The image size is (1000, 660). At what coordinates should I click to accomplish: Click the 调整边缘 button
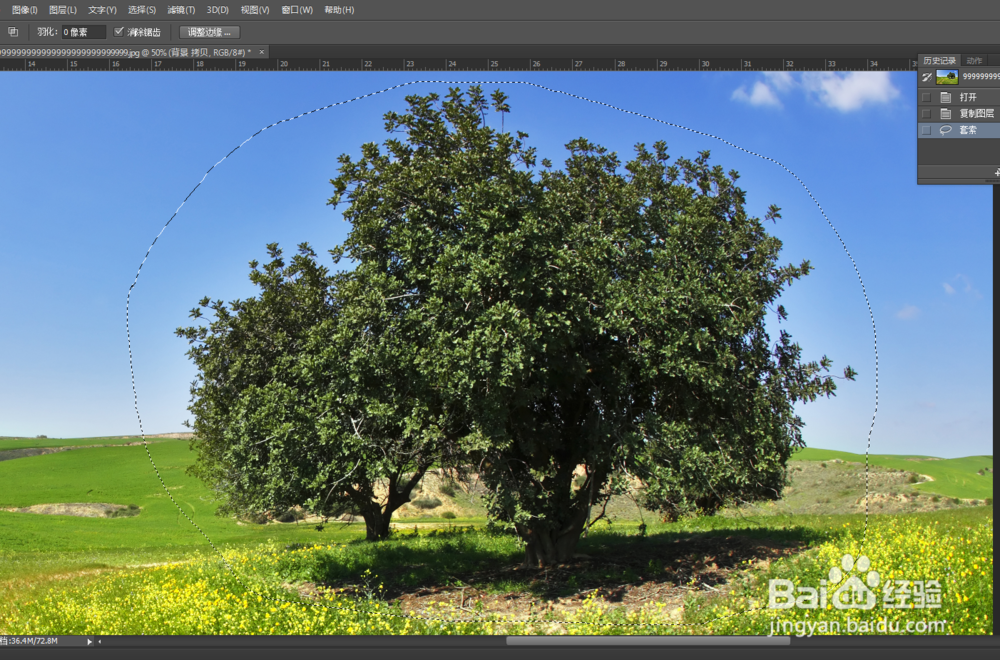[209, 32]
